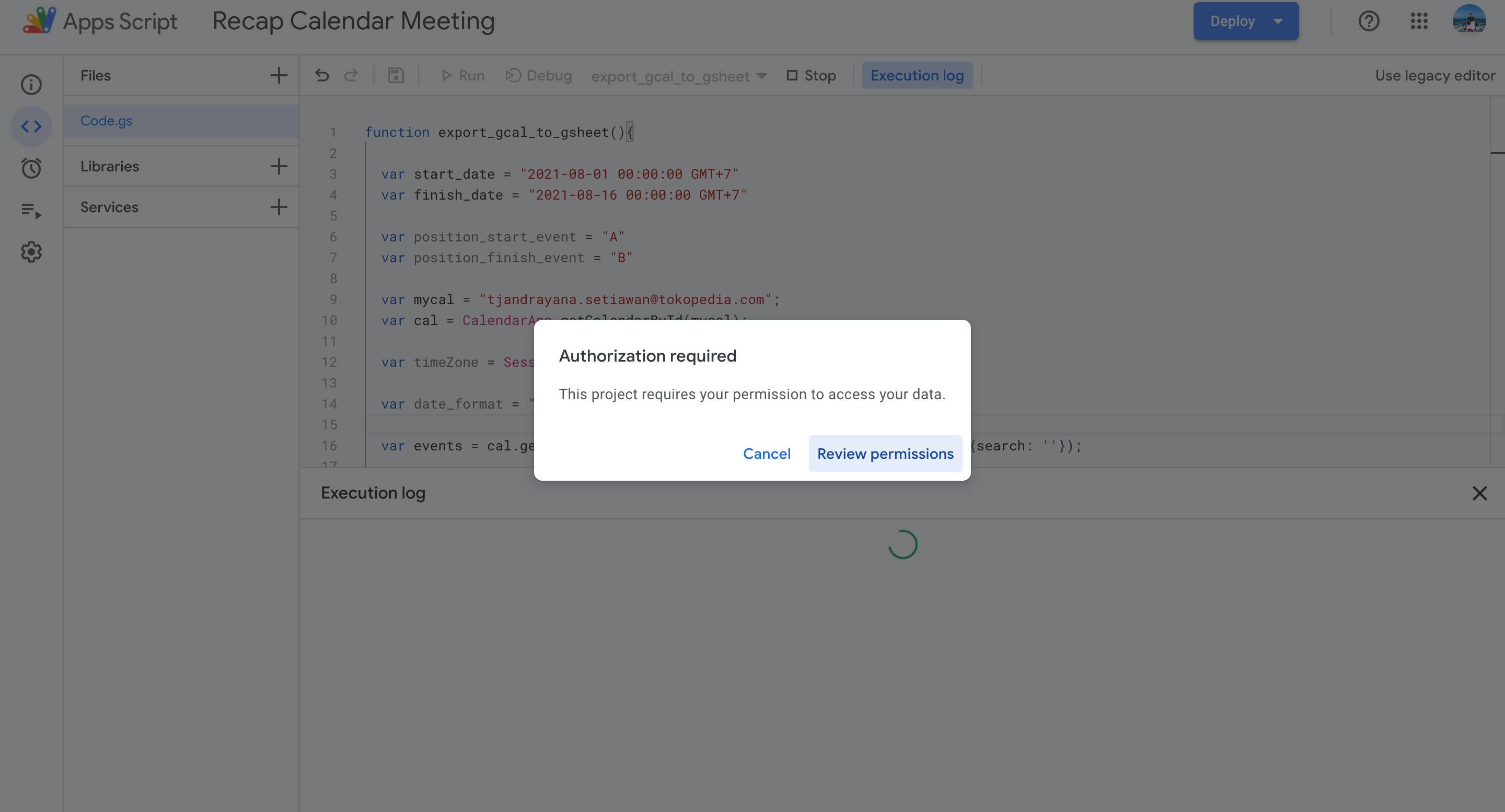1505x812 pixels.
Task: Cancel the authorization dialog
Action: 766,454
